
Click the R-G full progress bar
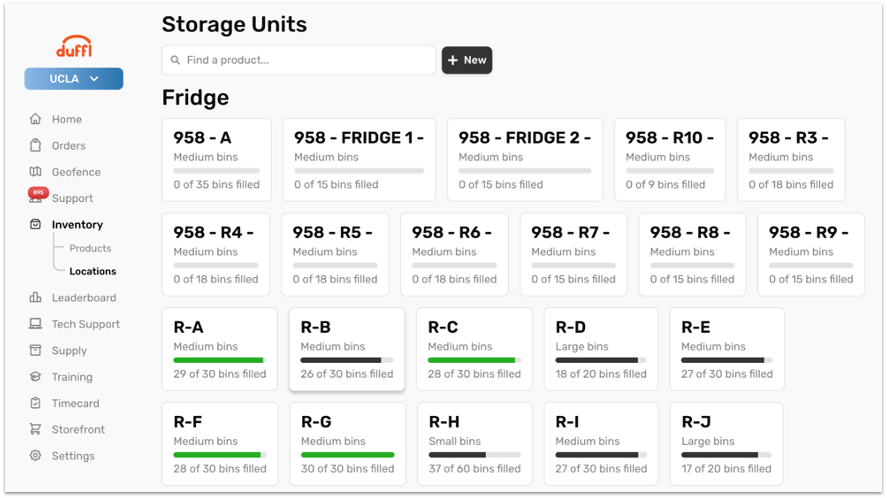347,455
